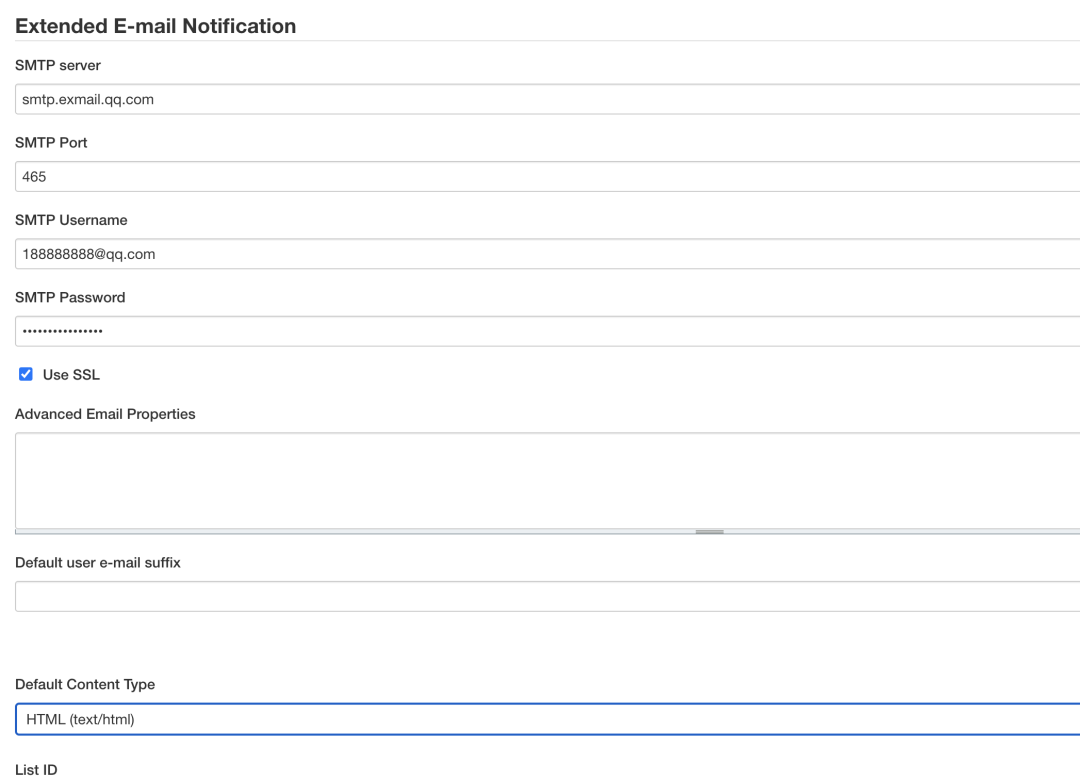The width and height of the screenshot is (1080, 780).
Task: Focus the SMTP Password field
Action: pos(547,331)
